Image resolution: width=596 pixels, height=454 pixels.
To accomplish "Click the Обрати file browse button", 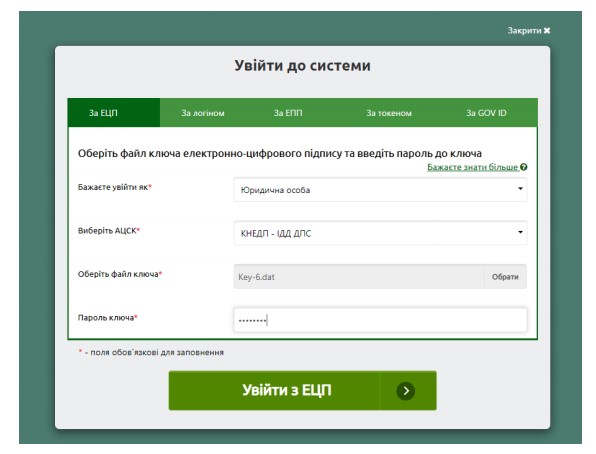I will point(505,277).
